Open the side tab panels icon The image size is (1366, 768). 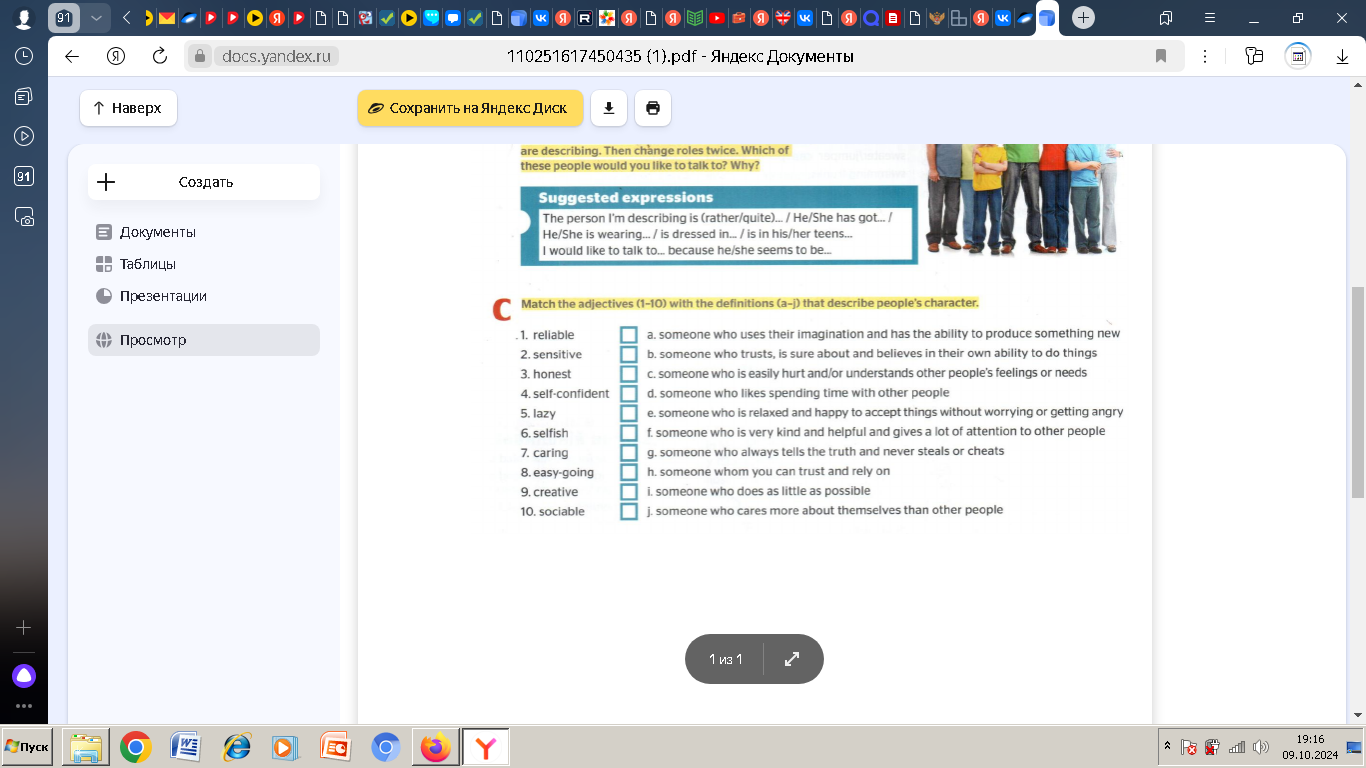[1166, 18]
